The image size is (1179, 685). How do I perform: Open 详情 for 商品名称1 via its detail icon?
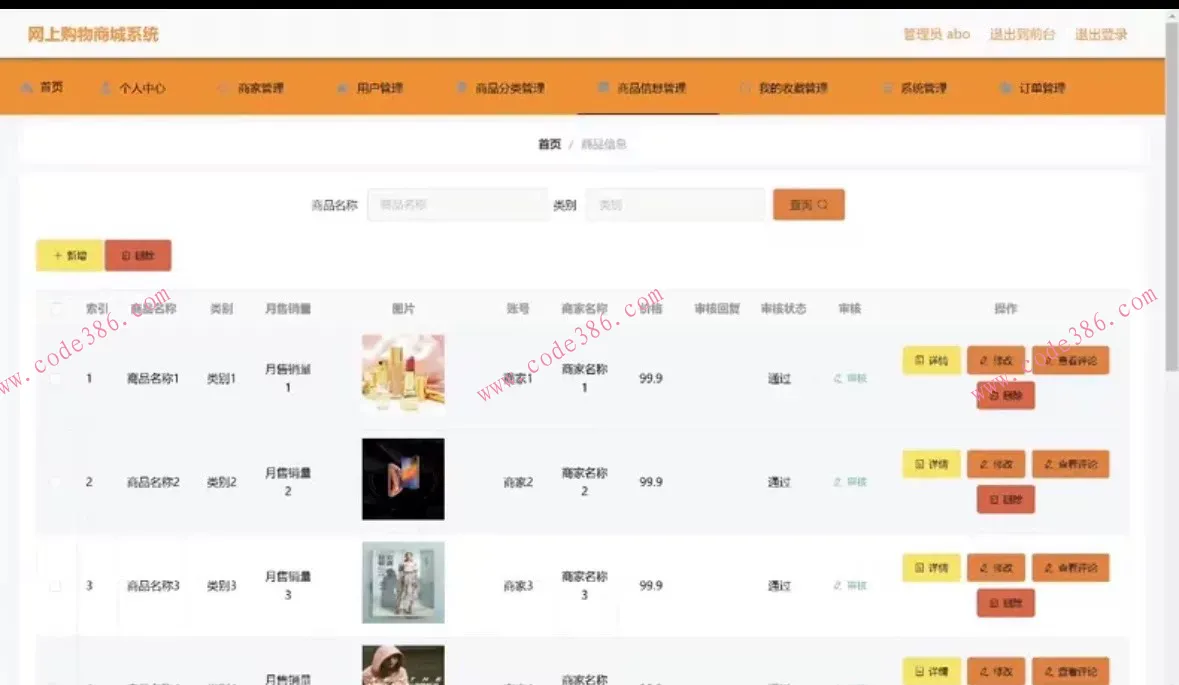[x=920, y=360]
